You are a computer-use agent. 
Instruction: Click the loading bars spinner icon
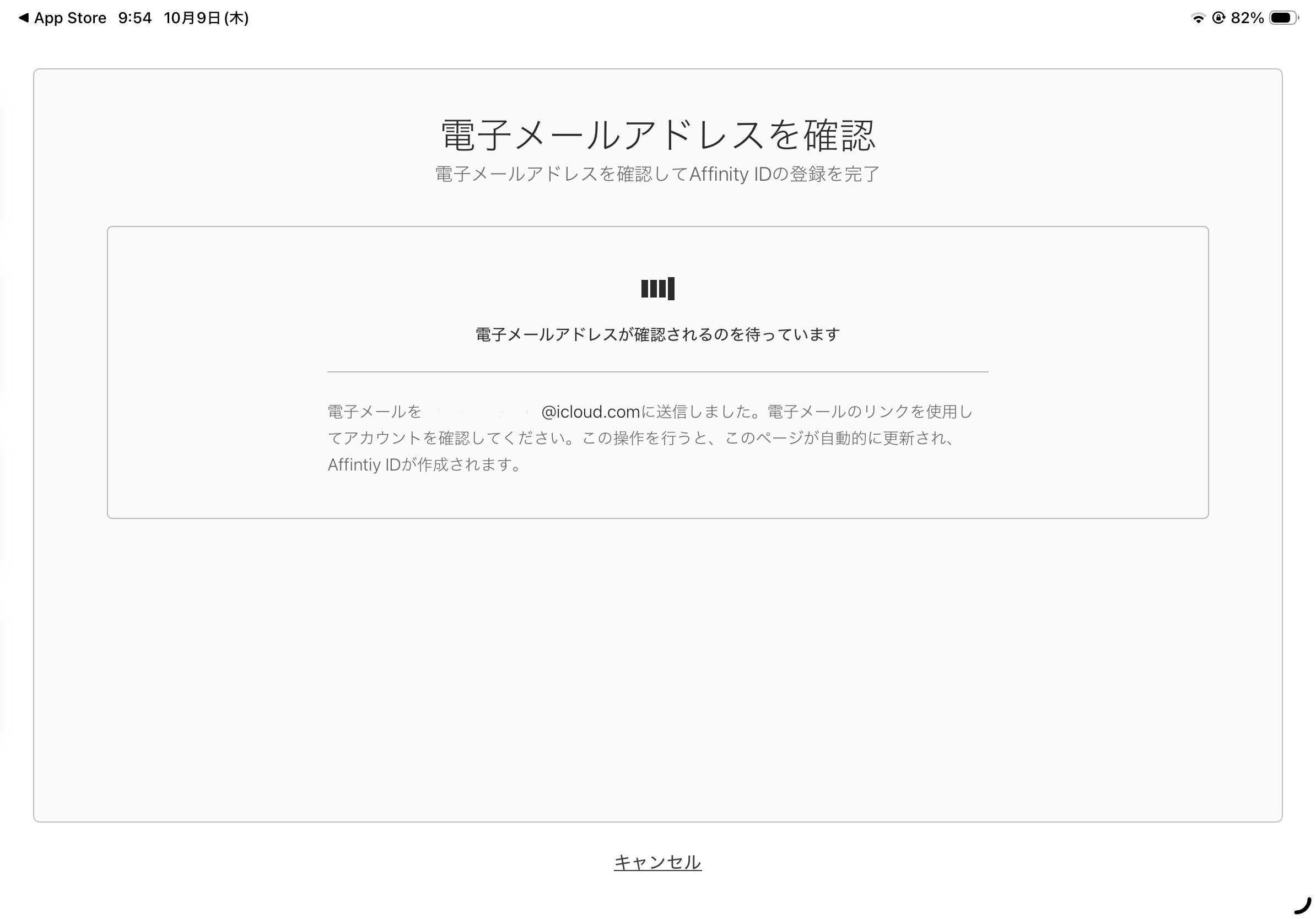point(657,289)
